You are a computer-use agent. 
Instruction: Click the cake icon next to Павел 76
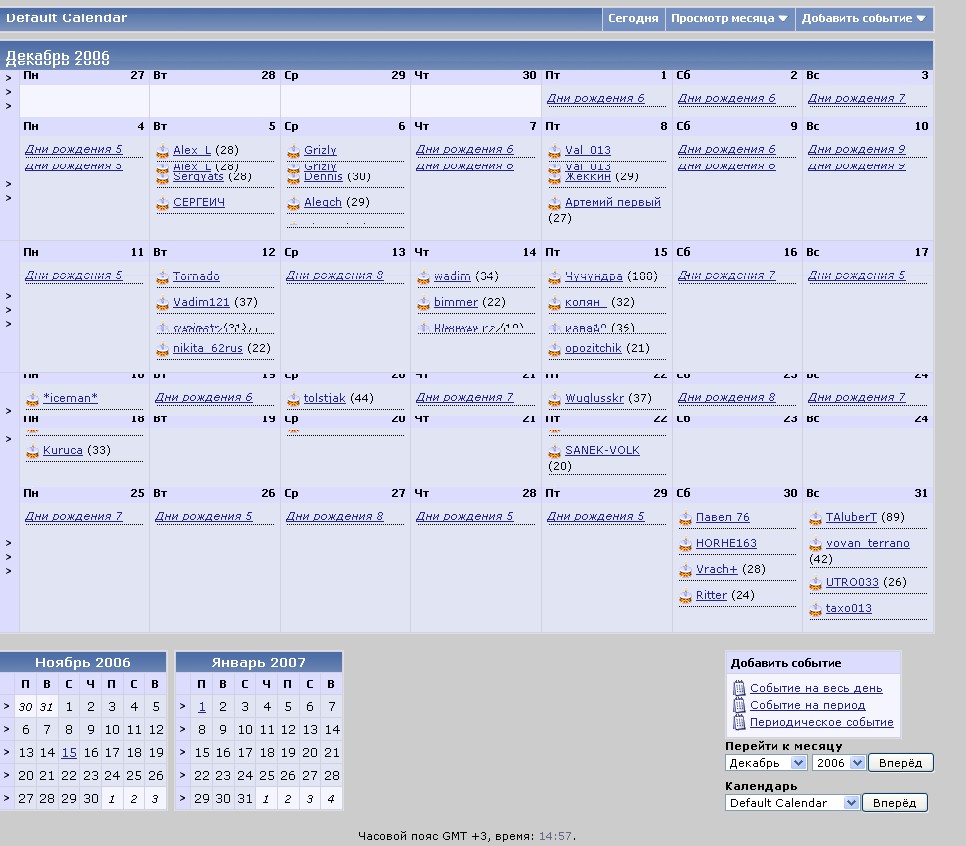685,518
